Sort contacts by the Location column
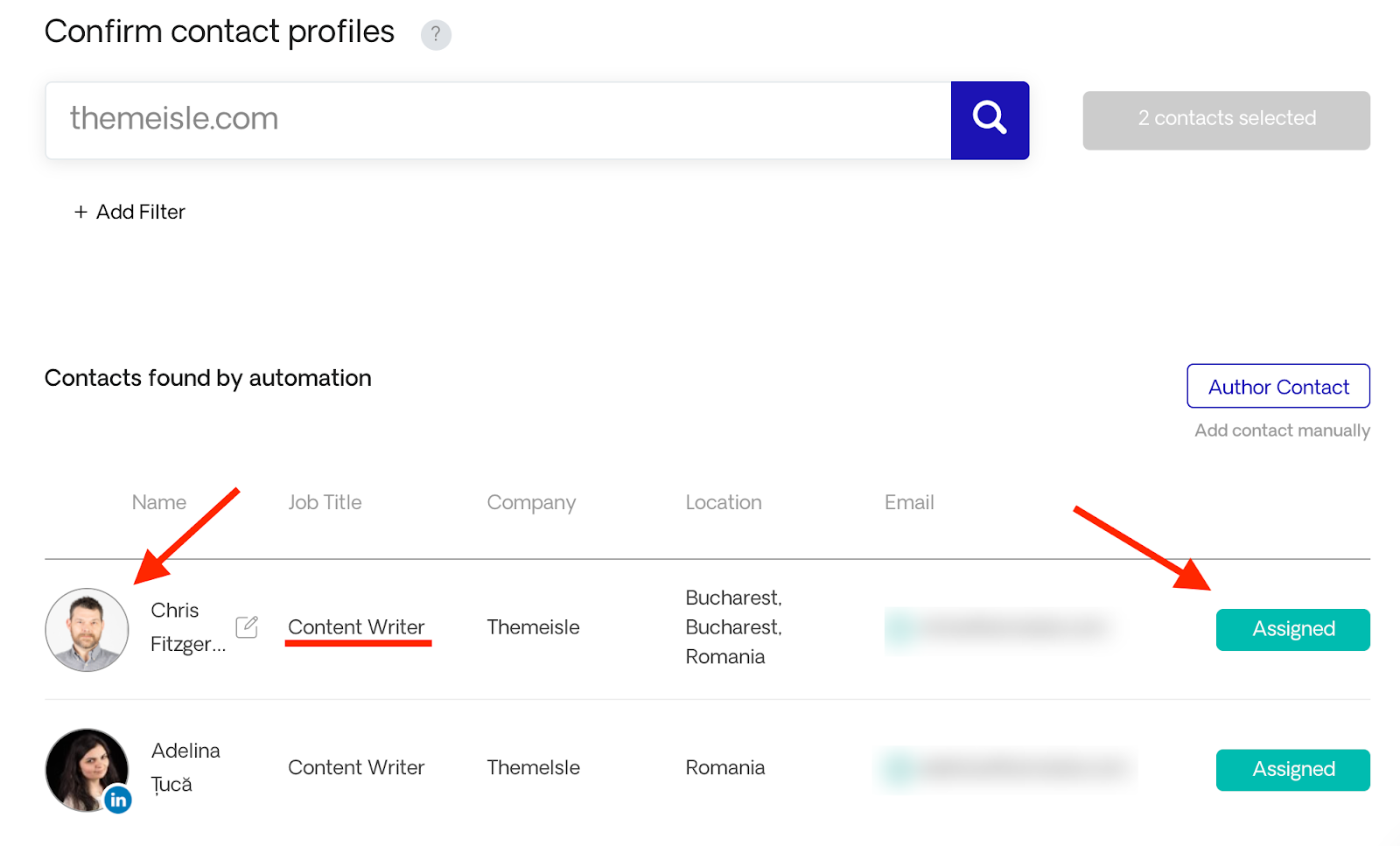Viewport: 1400px width, 846px height. [x=724, y=502]
